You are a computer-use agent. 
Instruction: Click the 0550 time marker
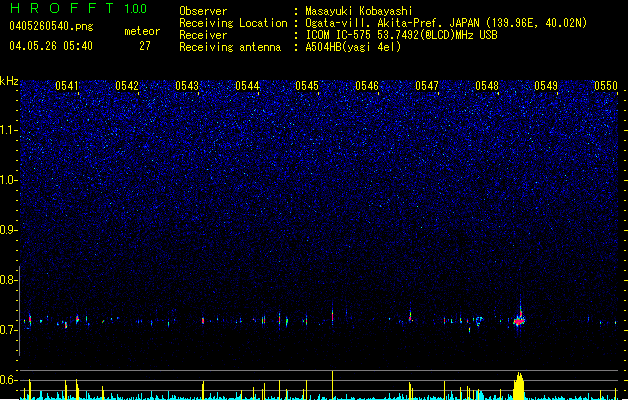pyautogui.click(x=606, y=86)
